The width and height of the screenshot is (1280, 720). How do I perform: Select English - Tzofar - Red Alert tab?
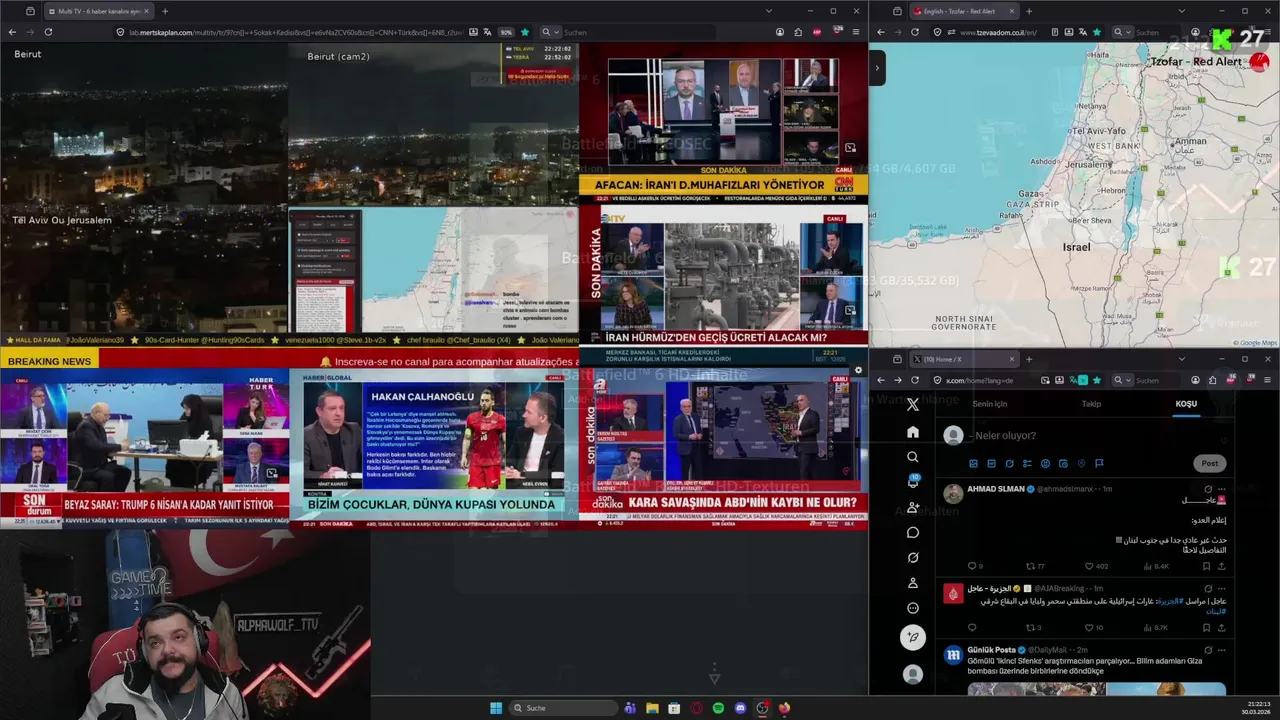click(965, 11)
